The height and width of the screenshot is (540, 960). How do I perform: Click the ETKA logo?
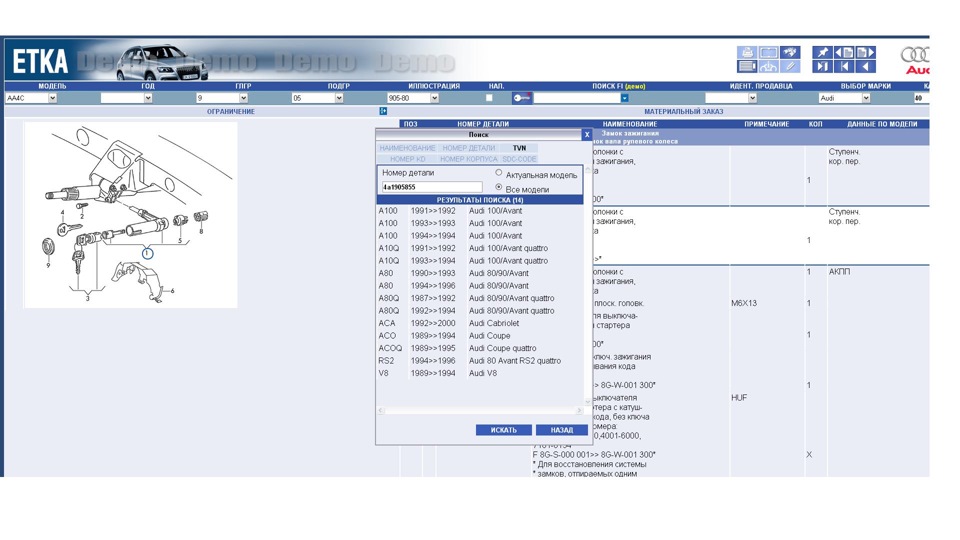coord(40,62)
